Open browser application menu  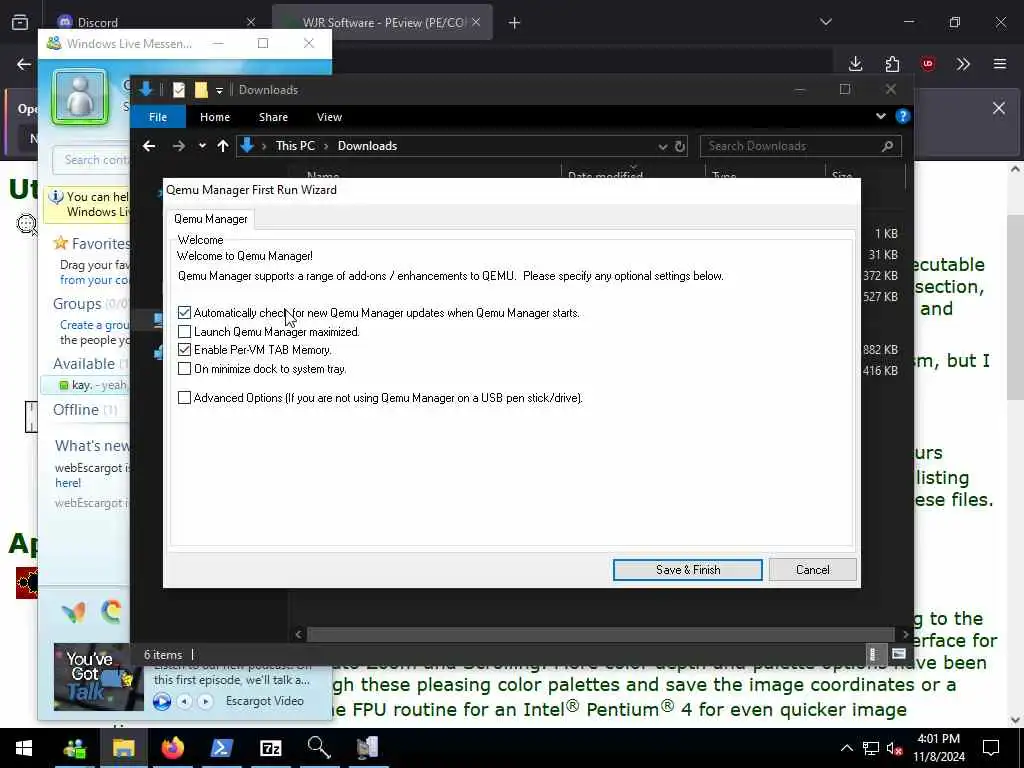(1000, 64)
